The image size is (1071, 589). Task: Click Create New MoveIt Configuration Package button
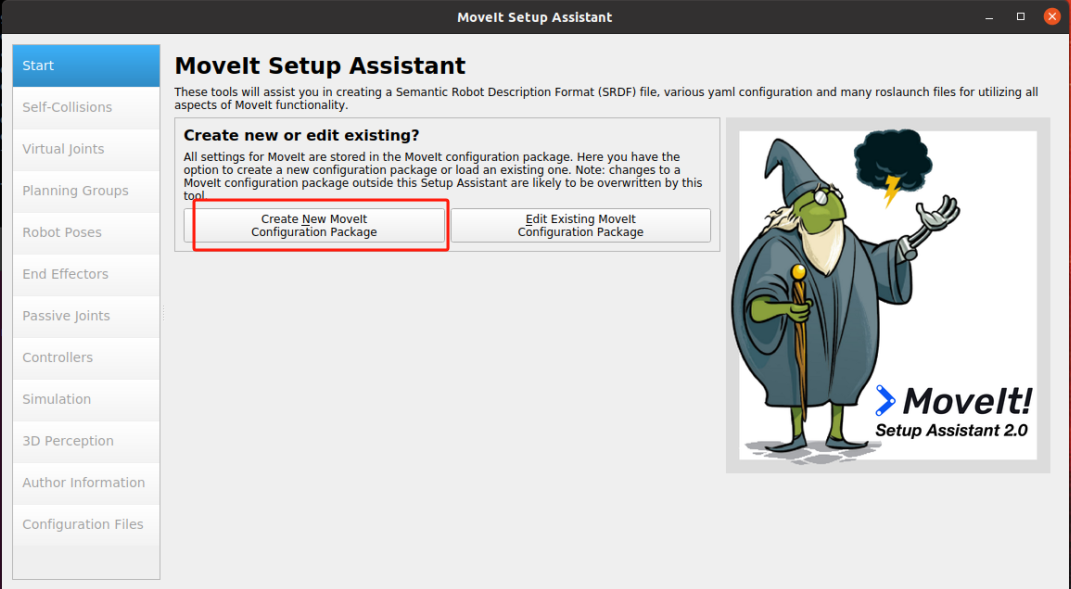[314, 225]
